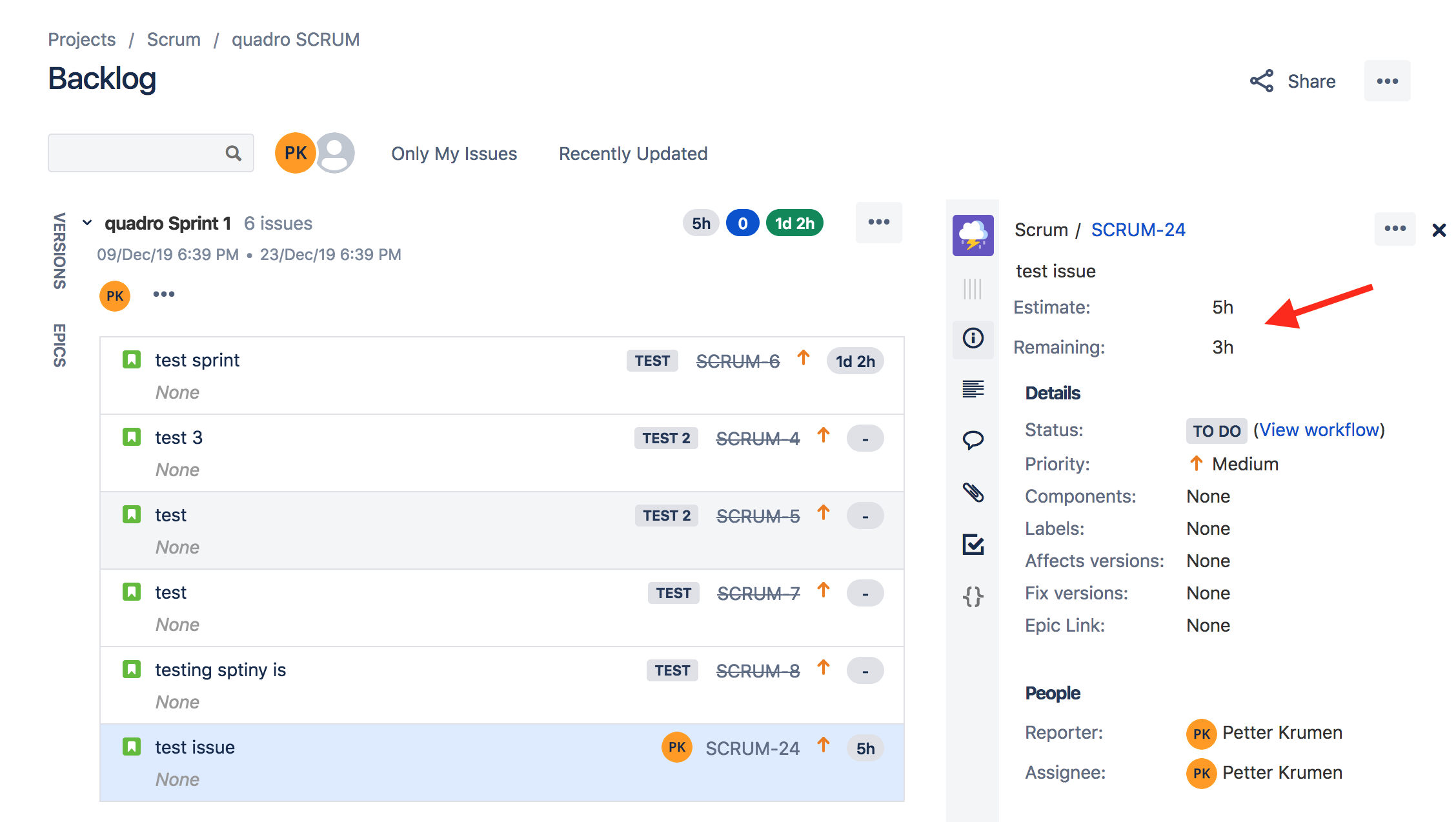Open the EPICS side panel tab
This screenshot has height=822, width=1456.
coord(59,345)
